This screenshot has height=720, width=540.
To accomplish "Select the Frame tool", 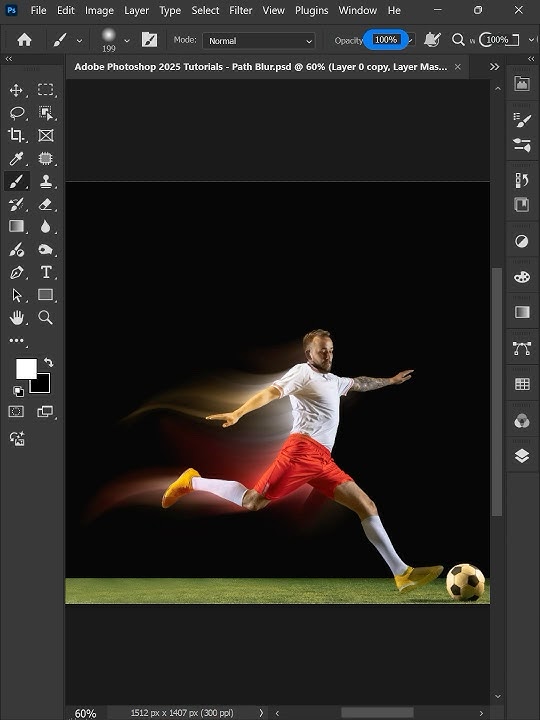I will 45,135.
